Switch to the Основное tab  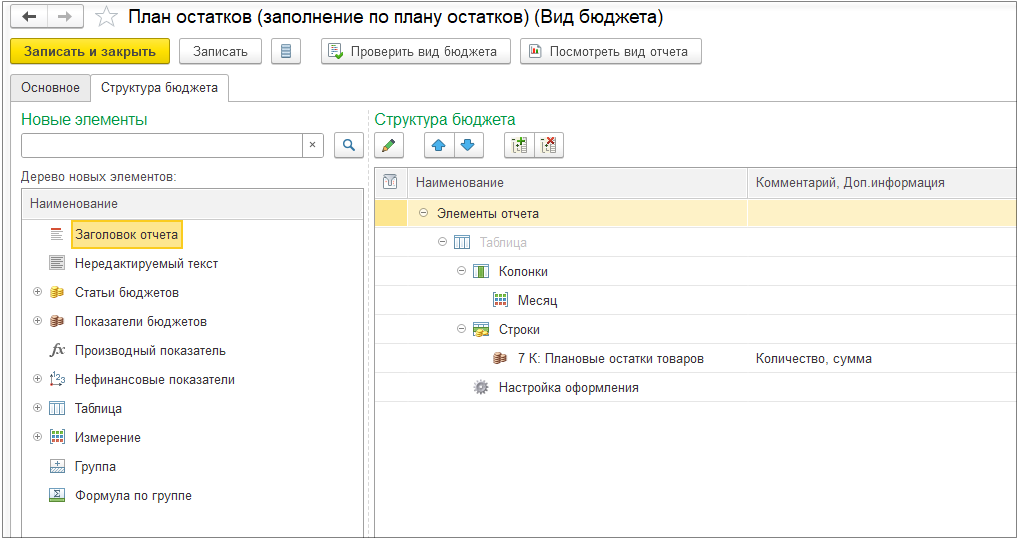coord(50,88)
